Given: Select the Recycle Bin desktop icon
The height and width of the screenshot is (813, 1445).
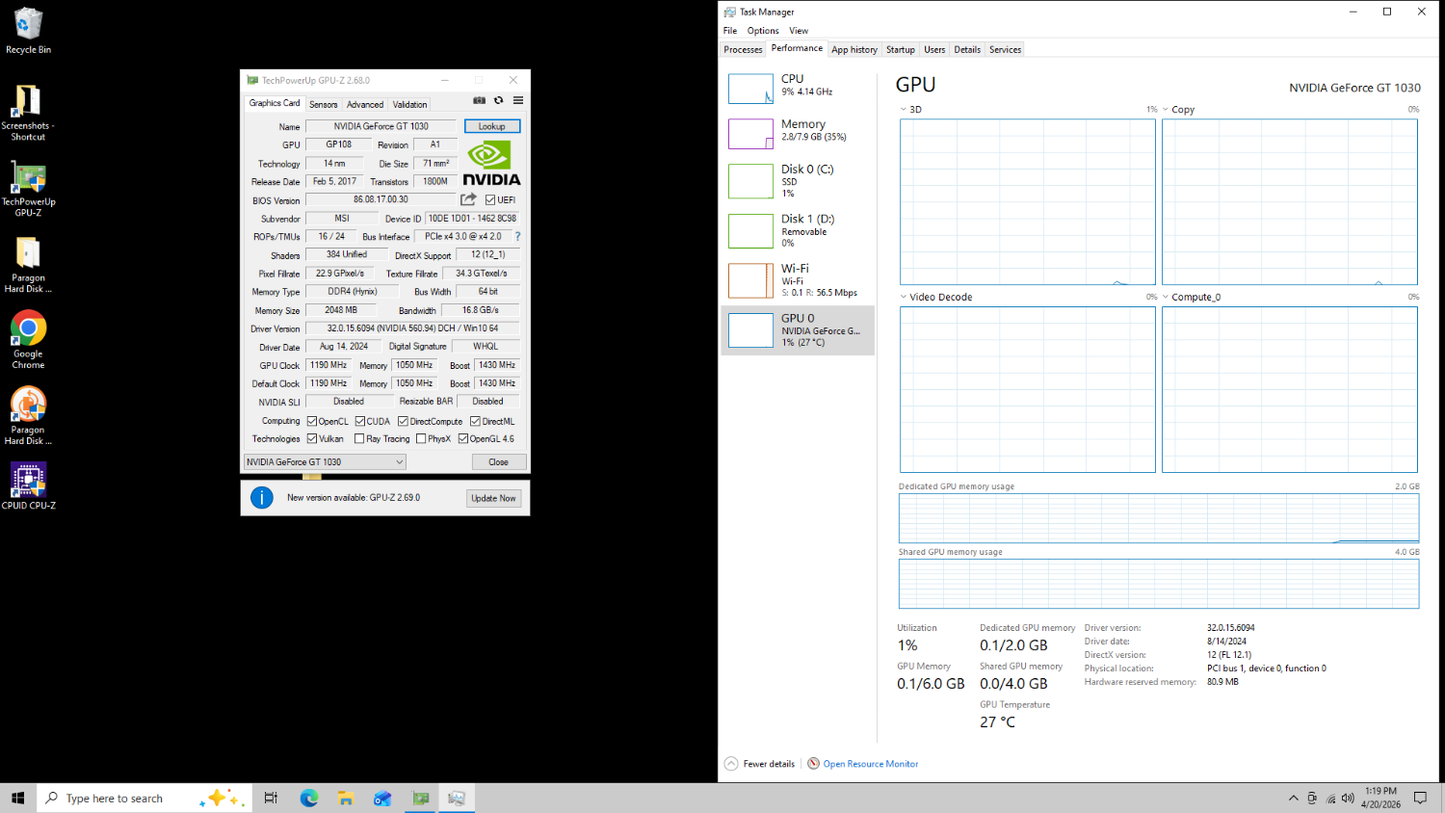Looking at the screenshot, I should [x=28, y=31].
